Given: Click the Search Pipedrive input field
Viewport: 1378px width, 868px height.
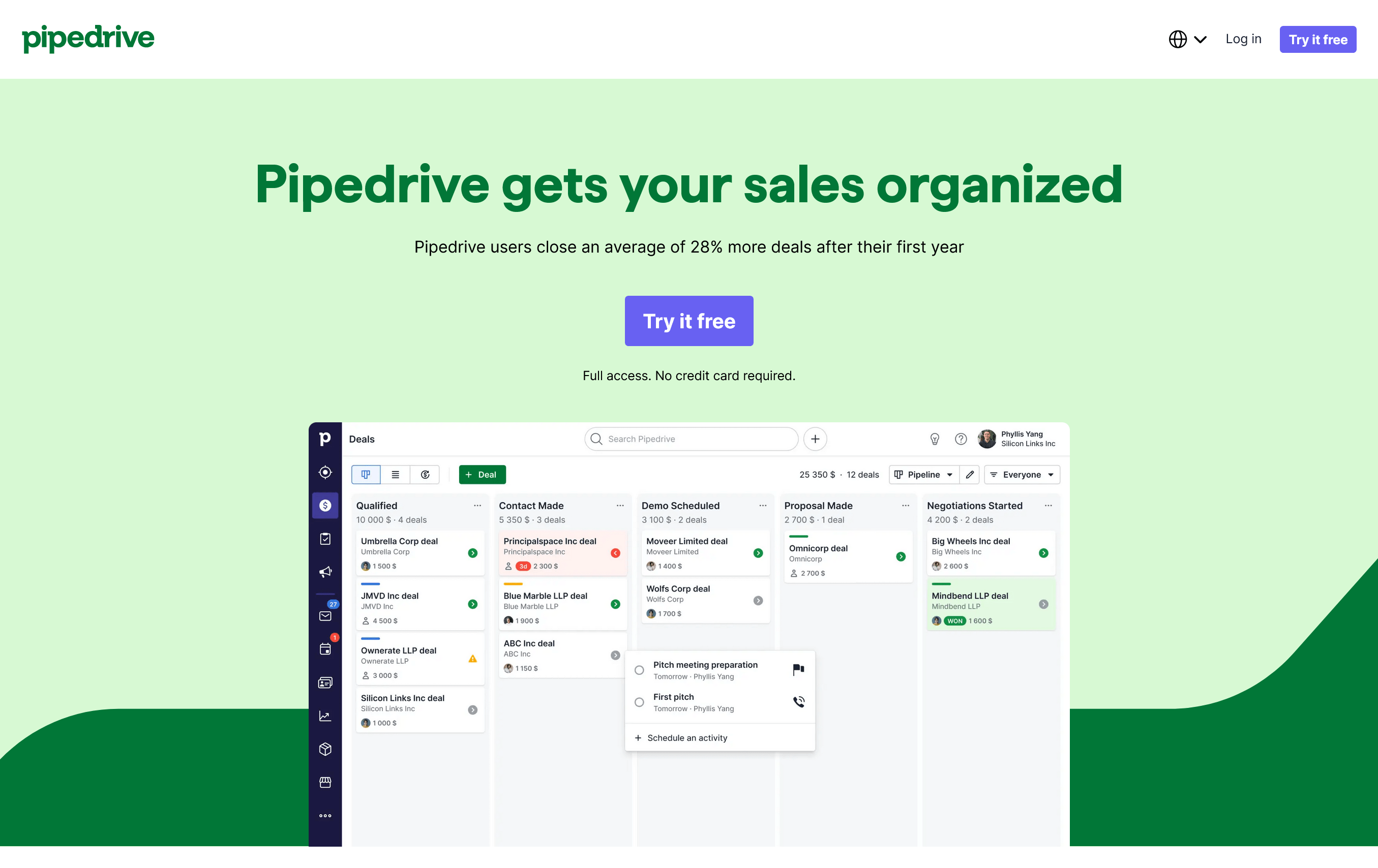Looking at the screenshot, I should click(690, 438).
